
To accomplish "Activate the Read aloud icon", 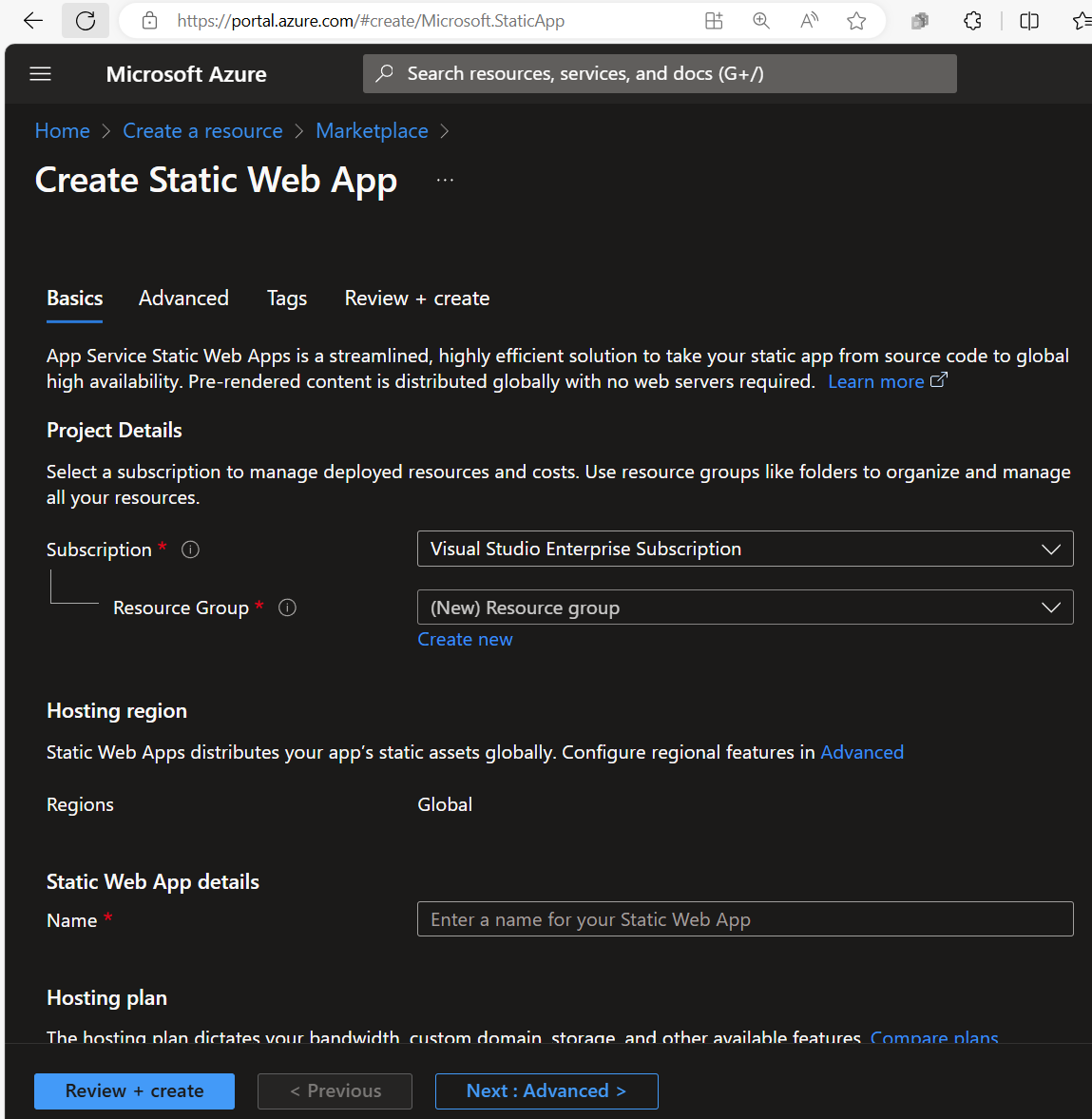I will (809, 21).
